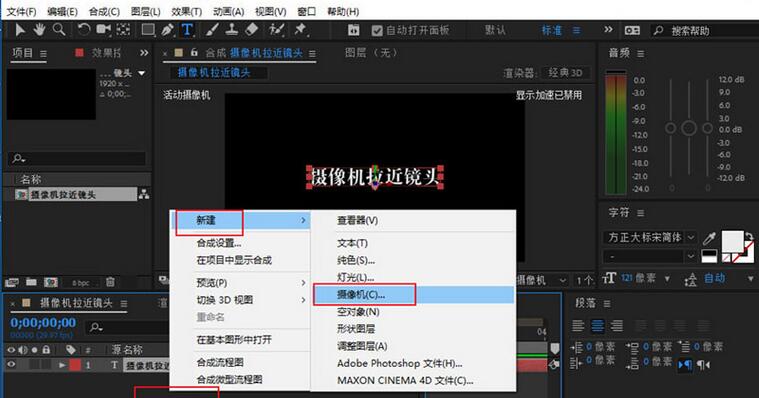759x398 pixels.
Task: Click the center text alignment icon
Action: (x=597, y=326)
